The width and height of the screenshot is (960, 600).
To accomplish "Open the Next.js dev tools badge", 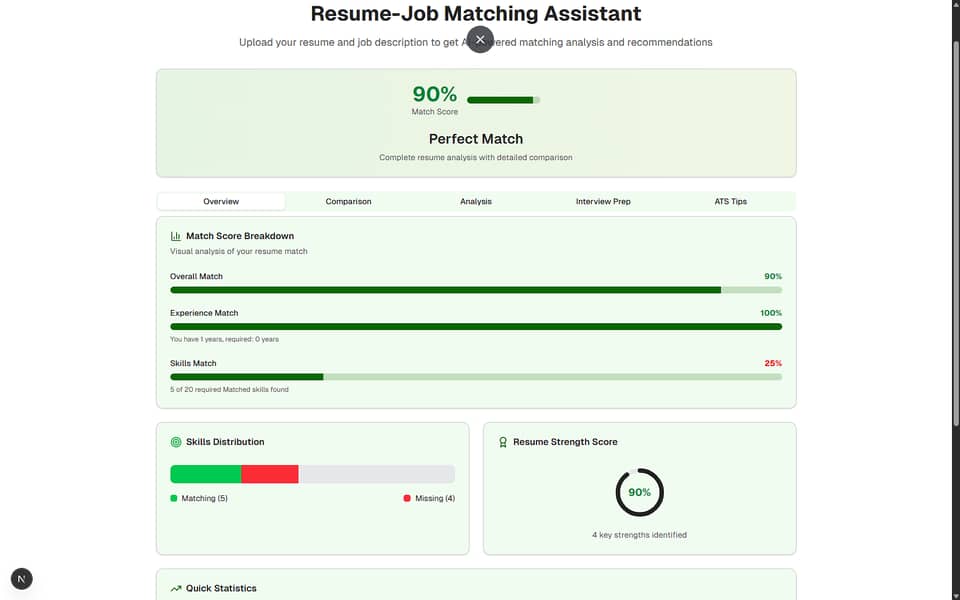I will click(x=21, y=579).
